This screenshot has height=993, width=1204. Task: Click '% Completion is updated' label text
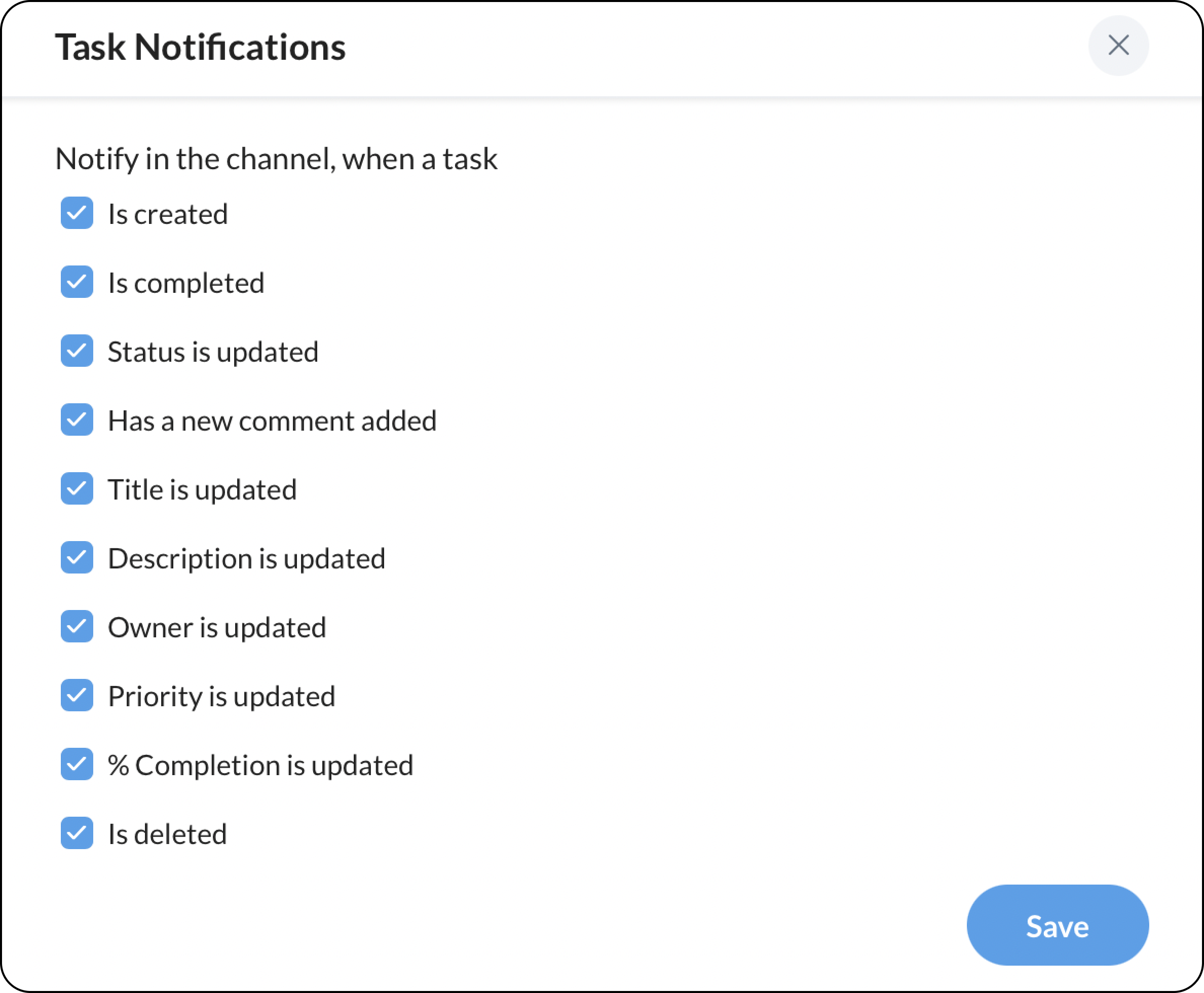260,766
